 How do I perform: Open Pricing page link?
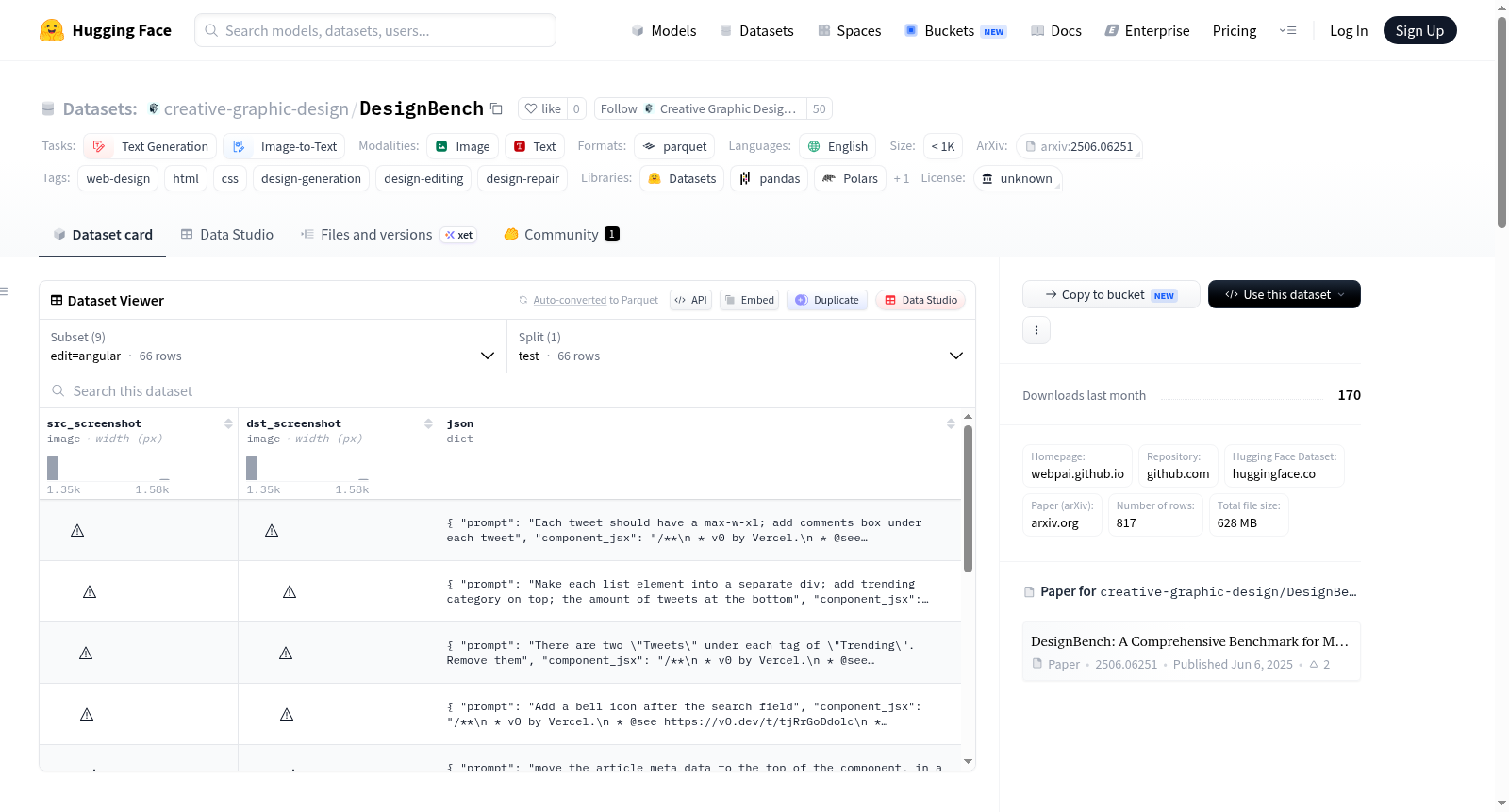point(1235,30)
